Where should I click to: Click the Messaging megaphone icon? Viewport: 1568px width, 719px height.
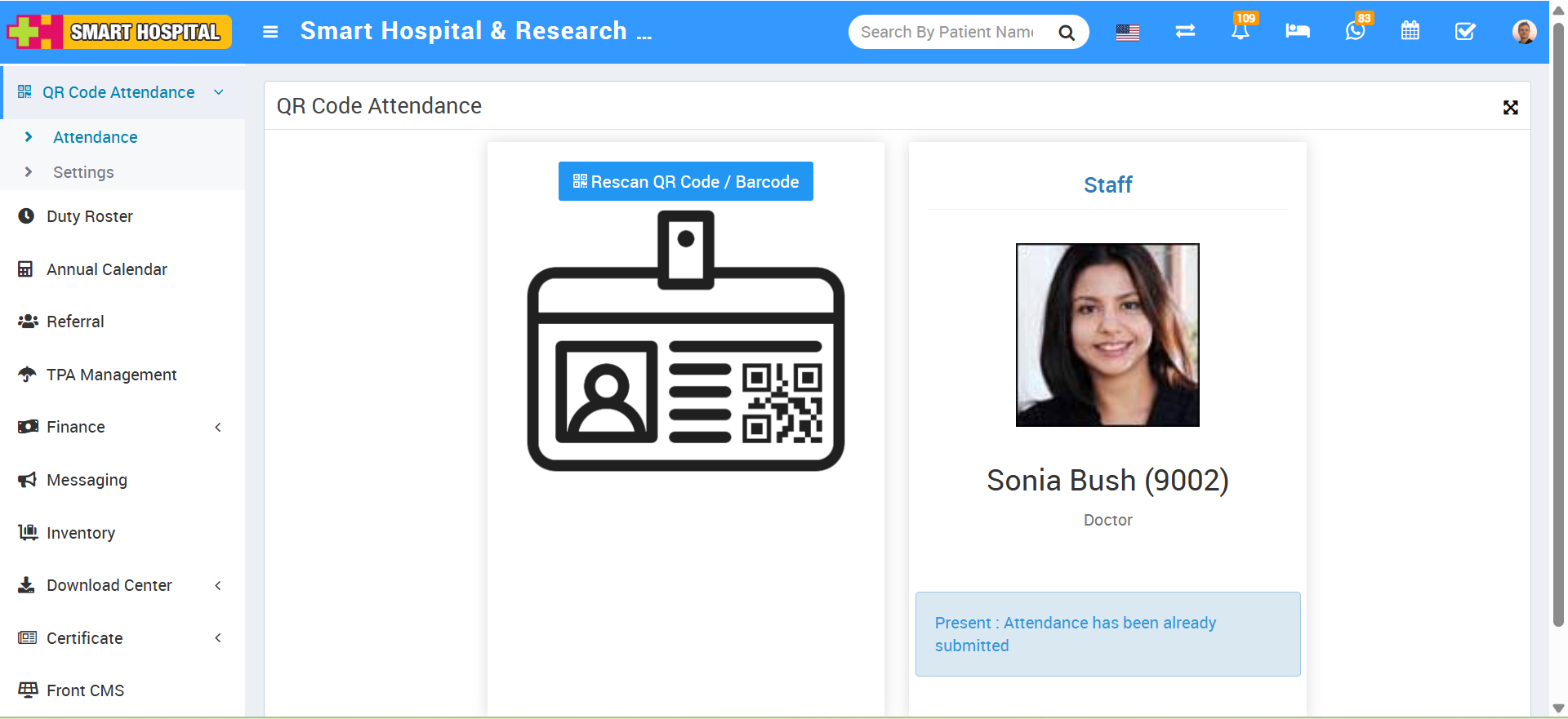coord(27,480)
